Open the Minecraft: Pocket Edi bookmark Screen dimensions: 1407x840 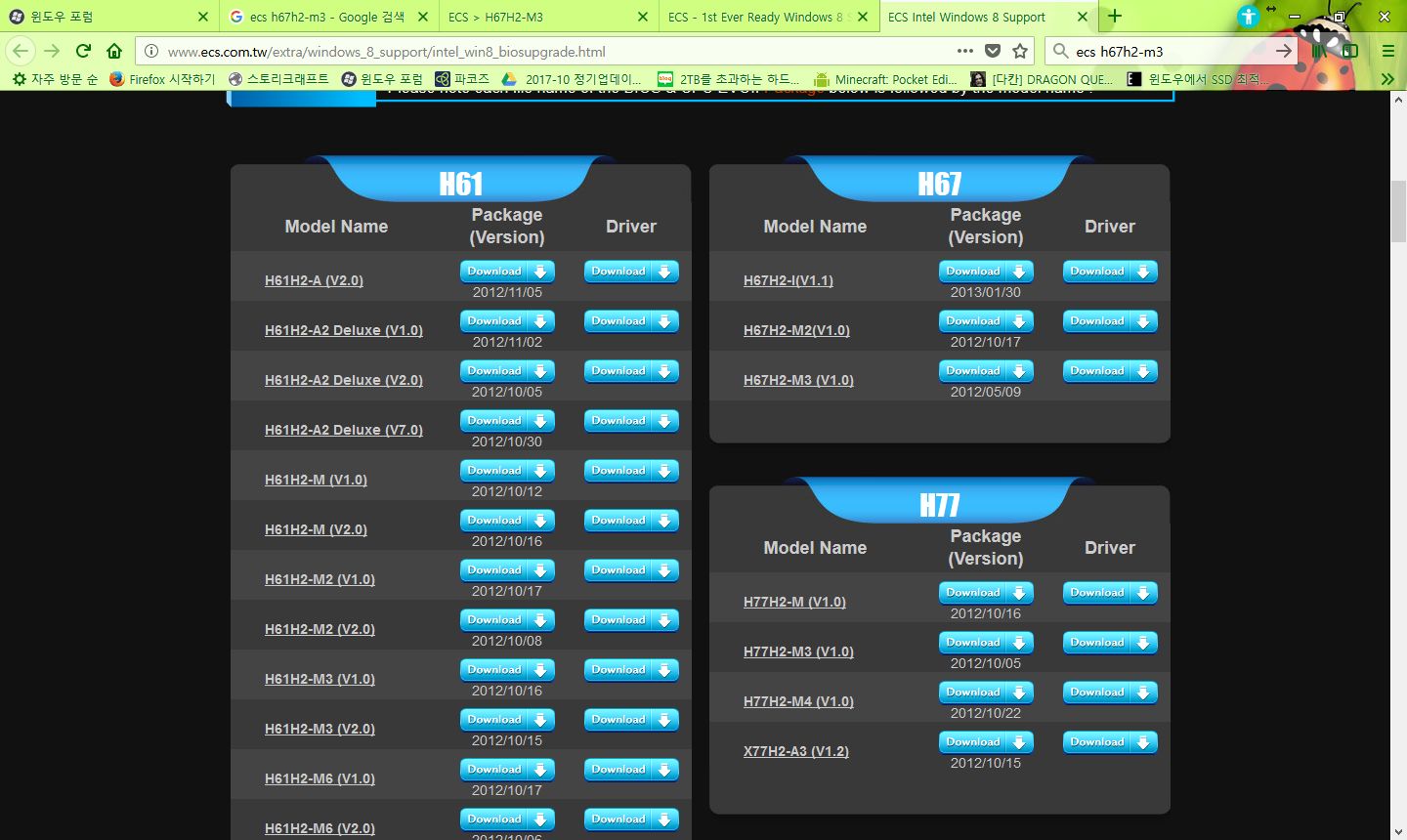[x=886, y=79]
